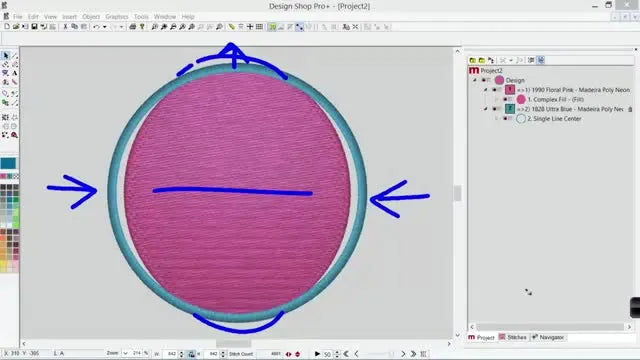The width and height of the screenshot is (640, 360).
Task: Select 1990 Floral Pink Madeira Poly Neon row
Action: click(x=573, y=90)
